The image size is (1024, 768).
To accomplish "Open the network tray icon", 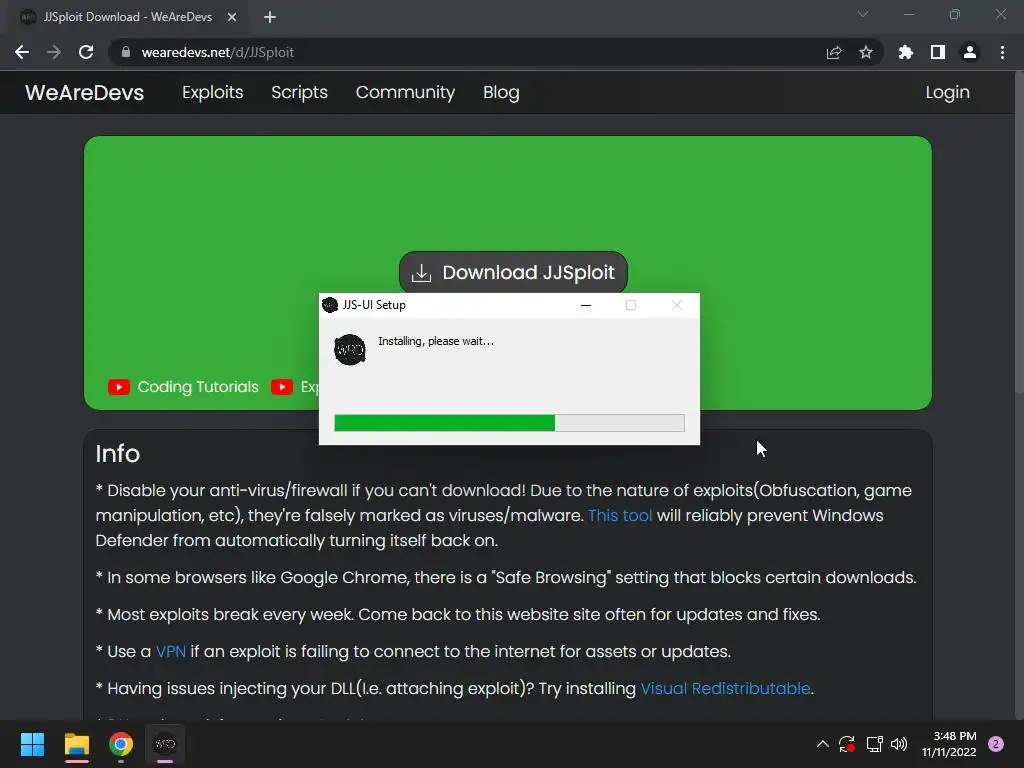I will pos(874,744).
